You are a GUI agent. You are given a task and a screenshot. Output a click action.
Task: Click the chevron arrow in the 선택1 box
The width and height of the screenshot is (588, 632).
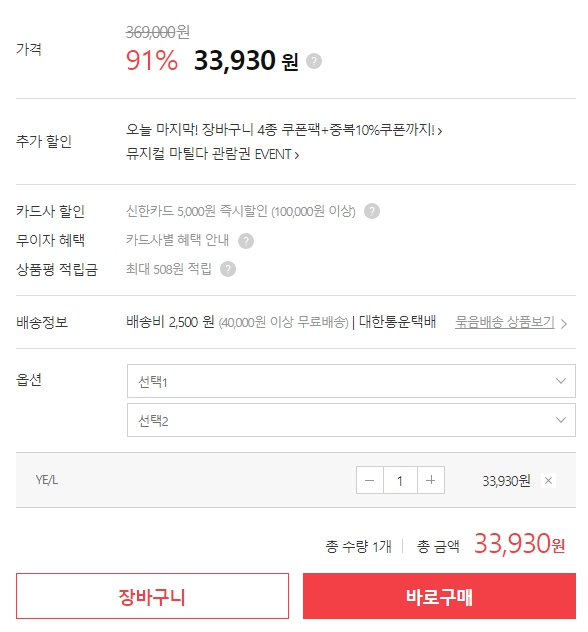(561, 381)
